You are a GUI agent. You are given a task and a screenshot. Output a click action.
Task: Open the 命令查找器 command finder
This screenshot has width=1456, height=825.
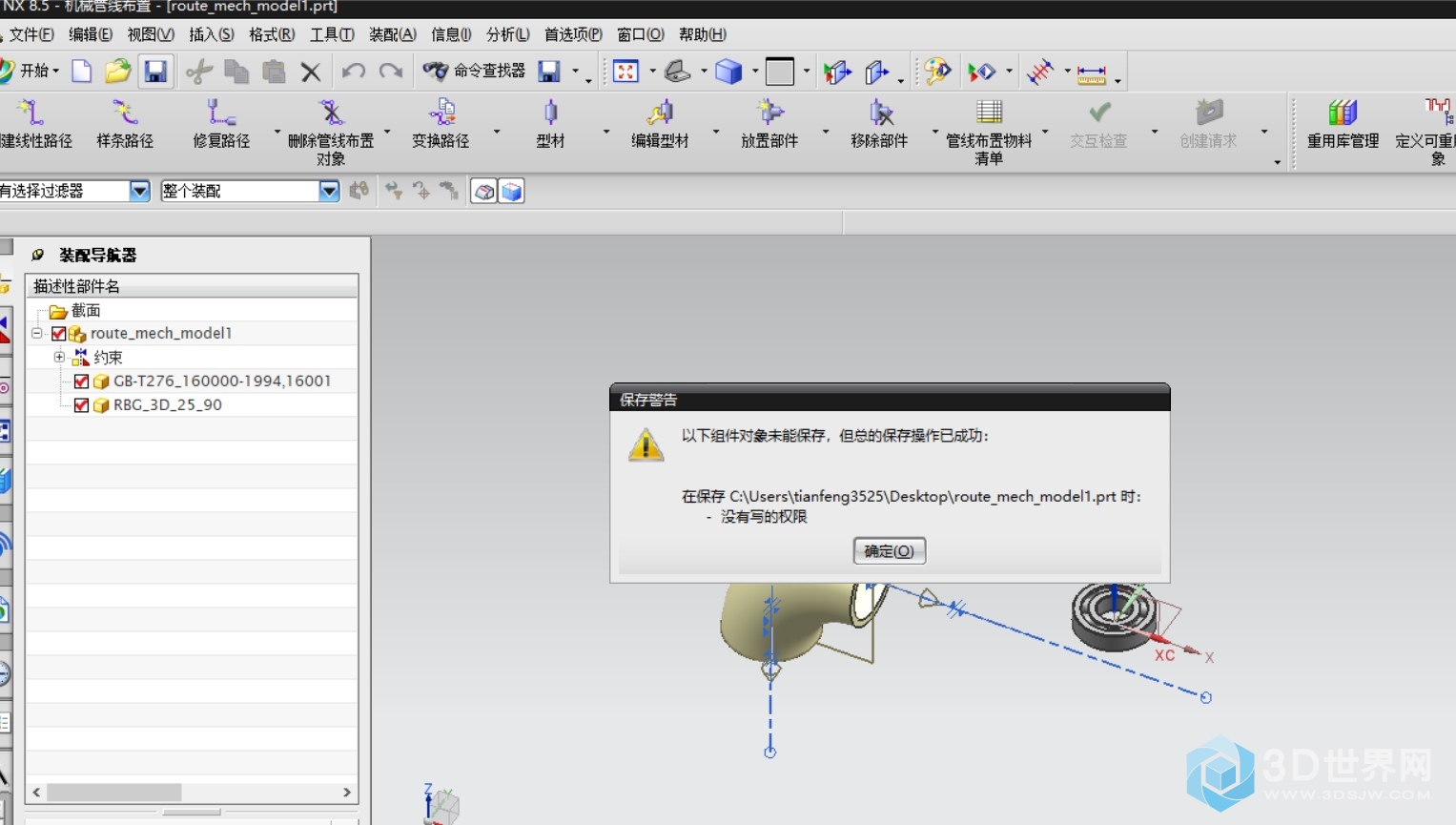(474, 71)
